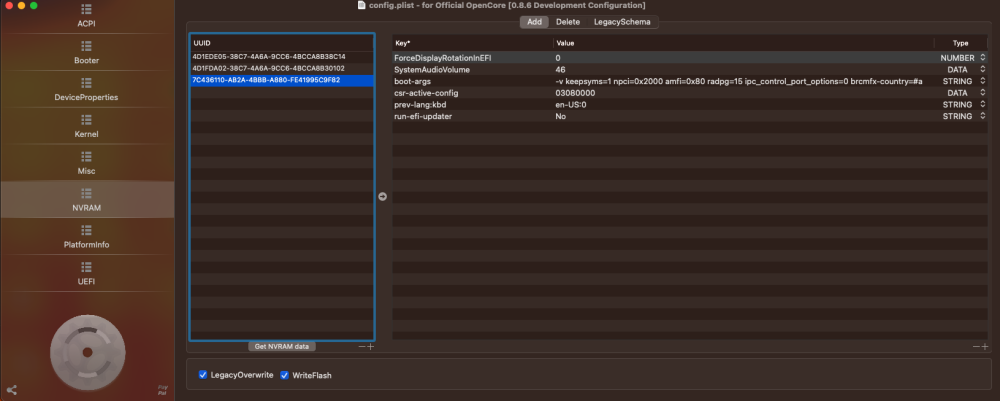The width and height of the screenshot is (1000, 401).
Task: Open the ACPI section in sidebar
Action: click(87, 17)
